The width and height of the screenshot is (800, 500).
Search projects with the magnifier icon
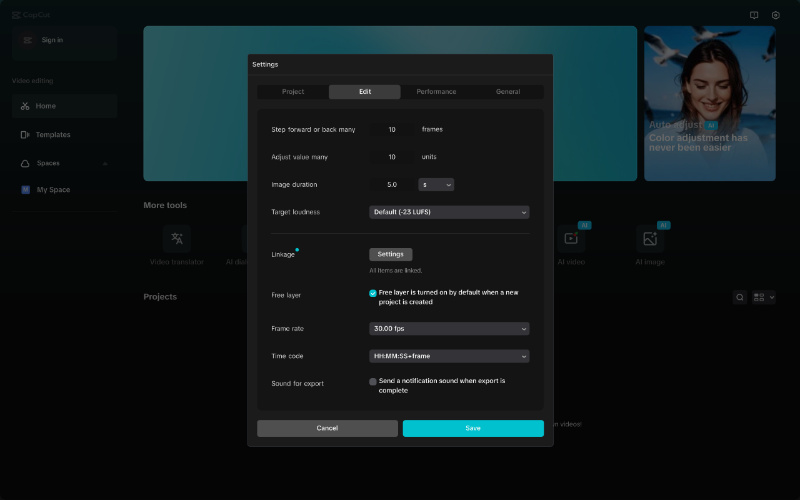coord(740,297)
